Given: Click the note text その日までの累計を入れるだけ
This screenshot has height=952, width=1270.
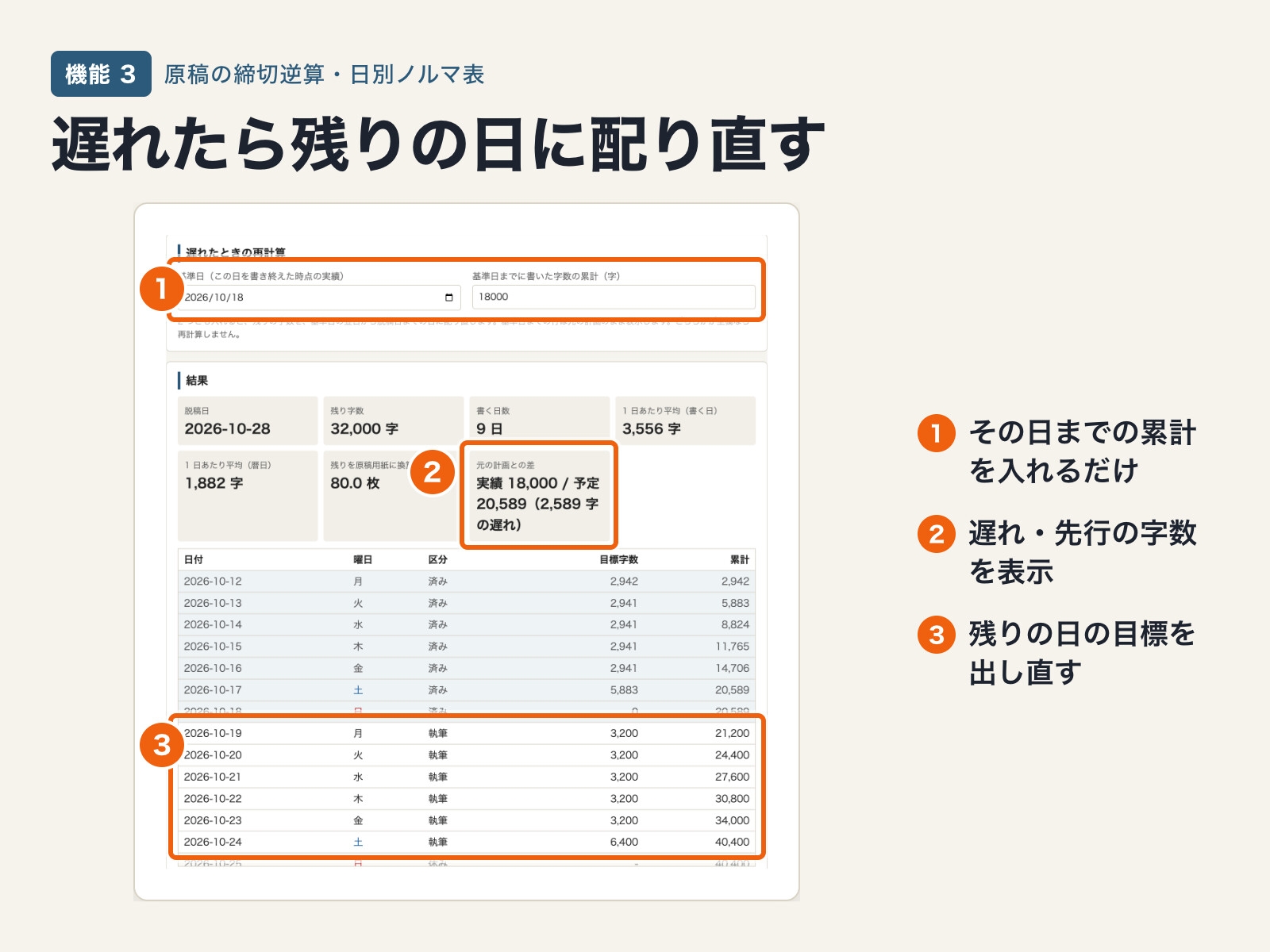Looking at the screenshot, I should point(1083,451).
